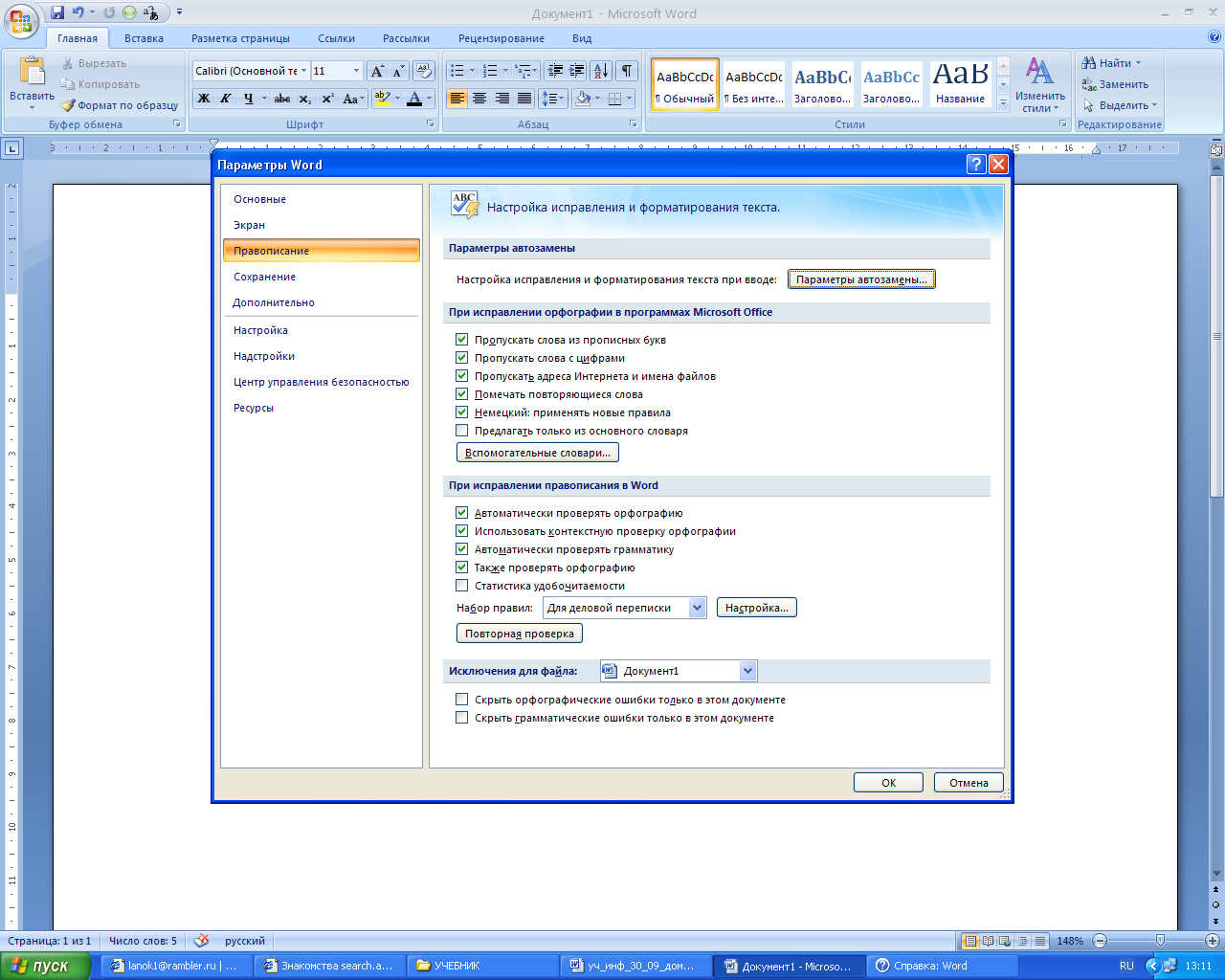This screenshot has height=980, width=1225.
Task: Click 'Отмена' button in dialog
Action: (969, 783)
